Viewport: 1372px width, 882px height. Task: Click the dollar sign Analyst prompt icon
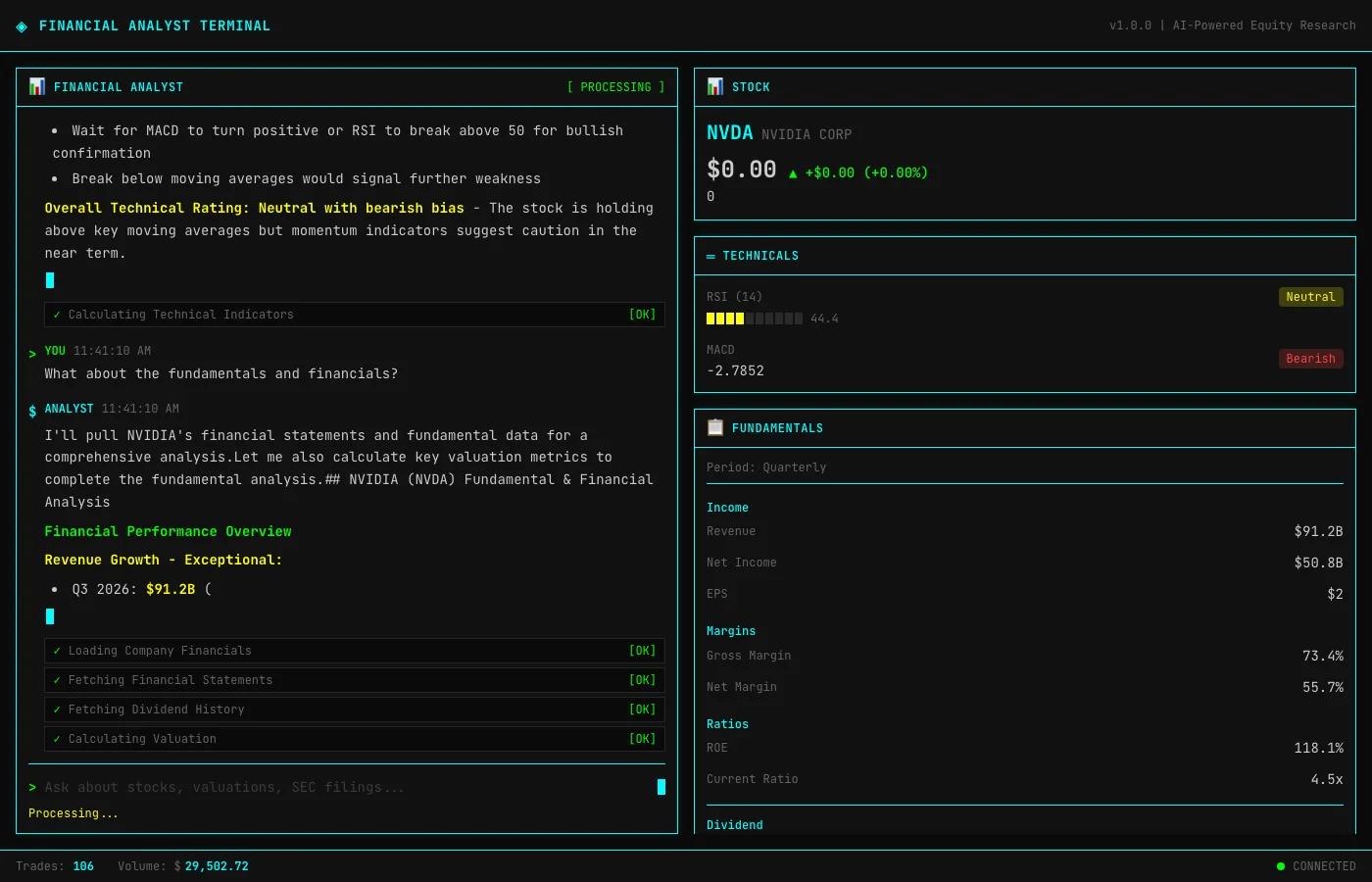click(32, 412)
